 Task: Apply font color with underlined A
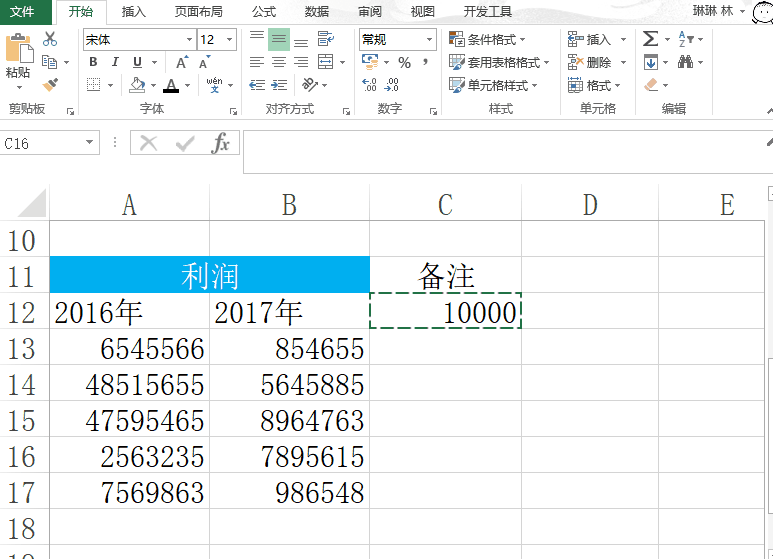point(171,85)
